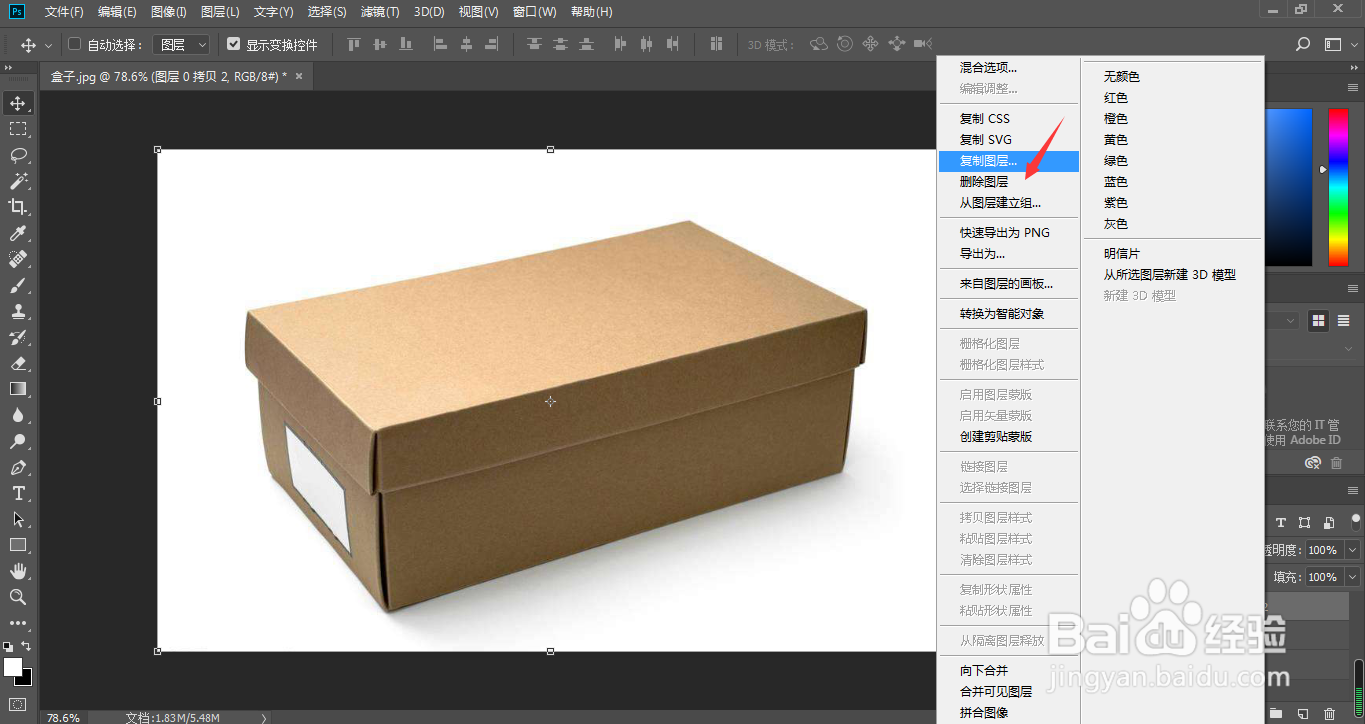Toggle the Rectangular Marquee tool
This screenshot has width=1365, height=724.
[18, 128]
